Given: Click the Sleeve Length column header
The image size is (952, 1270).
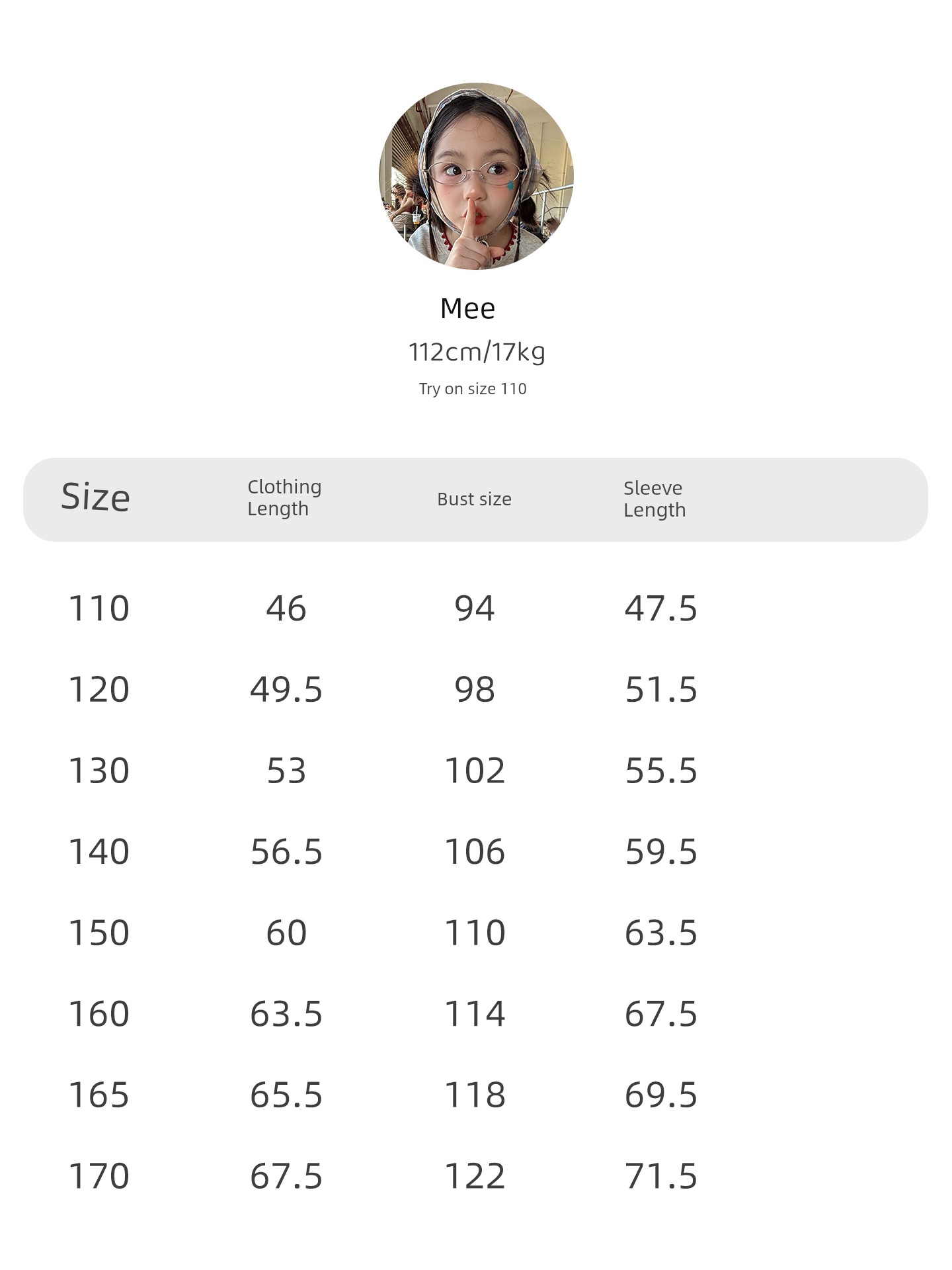Looking at the screenshot, I should (654, 499).
